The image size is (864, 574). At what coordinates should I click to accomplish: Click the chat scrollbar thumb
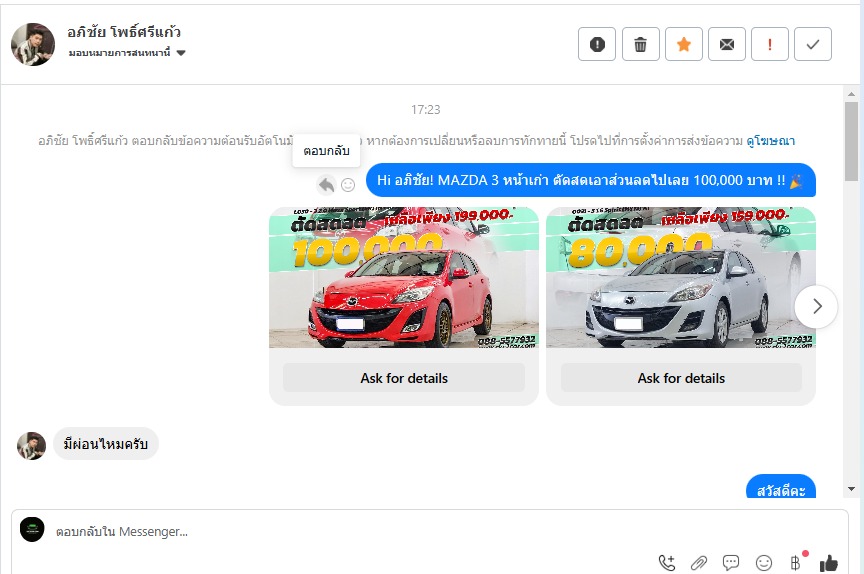click(x=851, y=141)
